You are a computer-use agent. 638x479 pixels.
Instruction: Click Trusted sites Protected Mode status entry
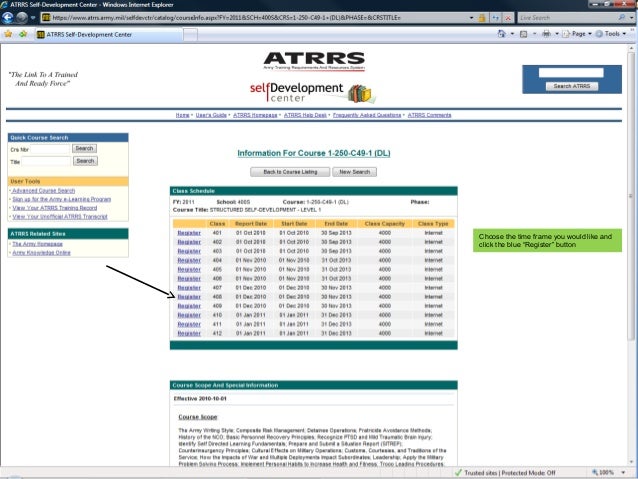[505, 473]
